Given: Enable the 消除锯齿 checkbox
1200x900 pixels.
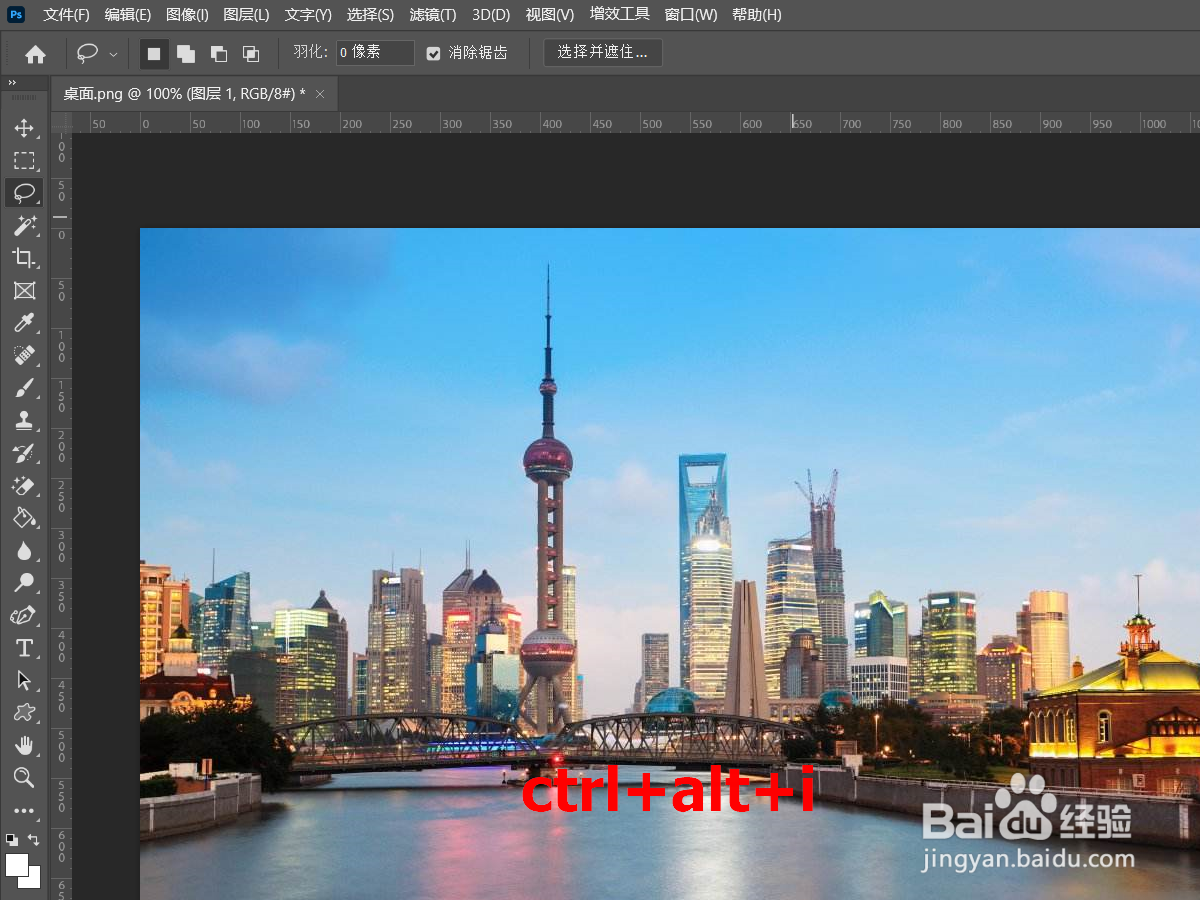Looking at the screenshot, I should (433, 52).
